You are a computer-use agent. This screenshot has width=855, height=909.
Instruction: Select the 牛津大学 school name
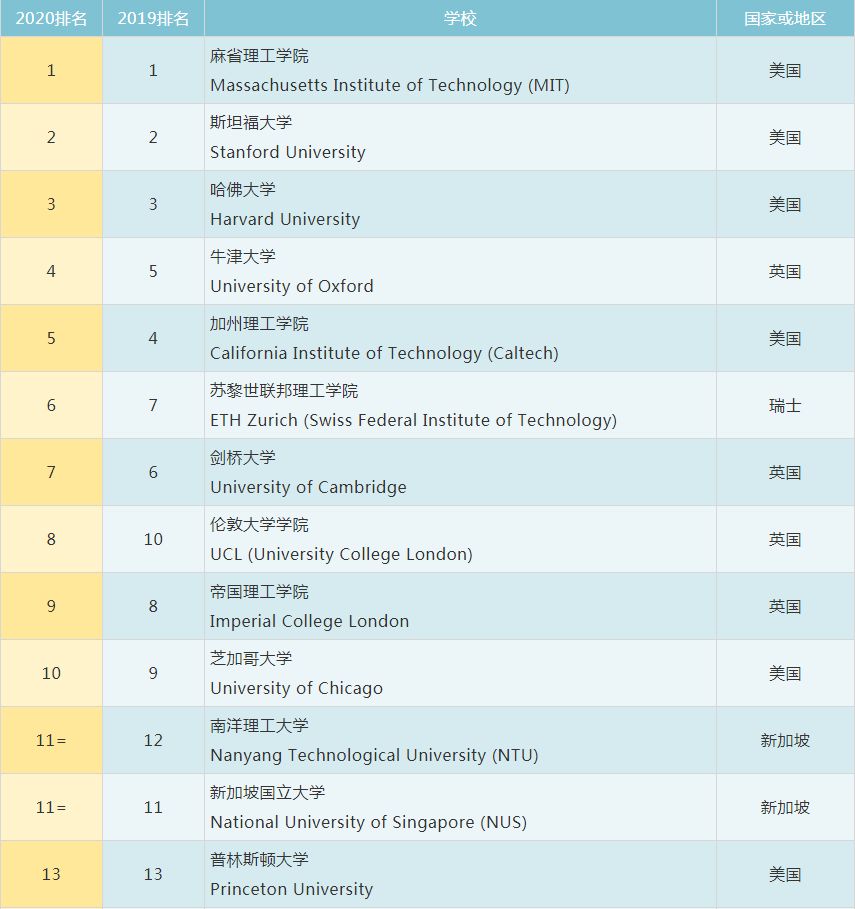point(243,256)
